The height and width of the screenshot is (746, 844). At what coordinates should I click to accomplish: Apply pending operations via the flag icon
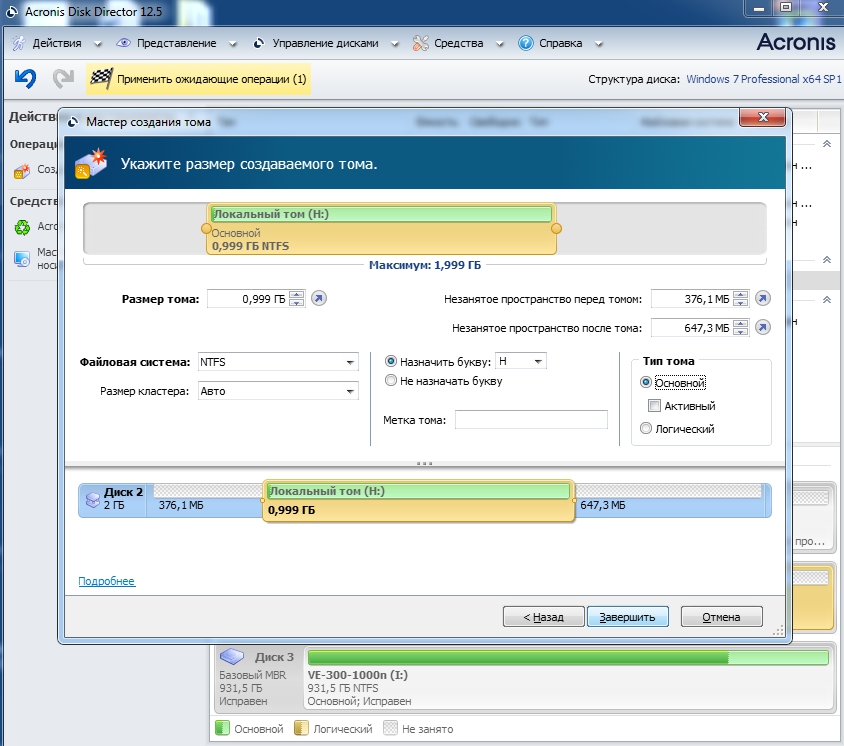(x=101, y=79)
